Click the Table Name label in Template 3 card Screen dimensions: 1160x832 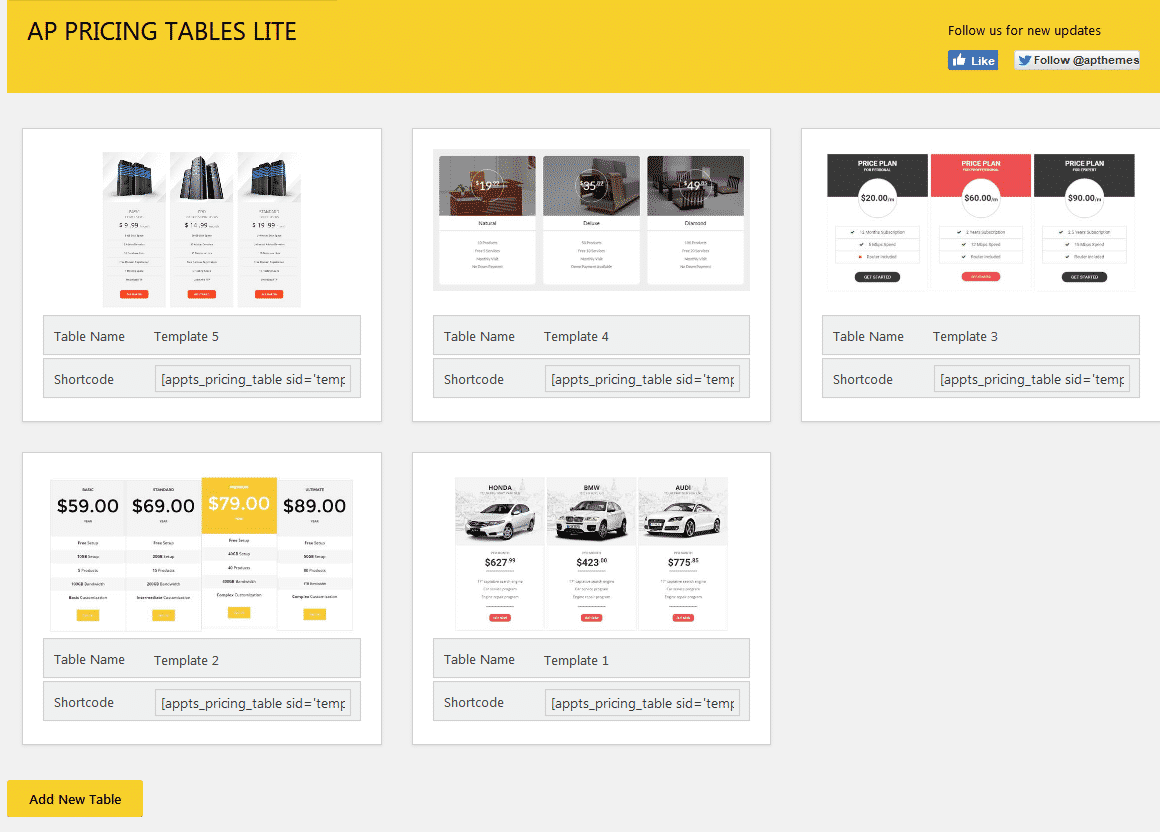[869, 336]
